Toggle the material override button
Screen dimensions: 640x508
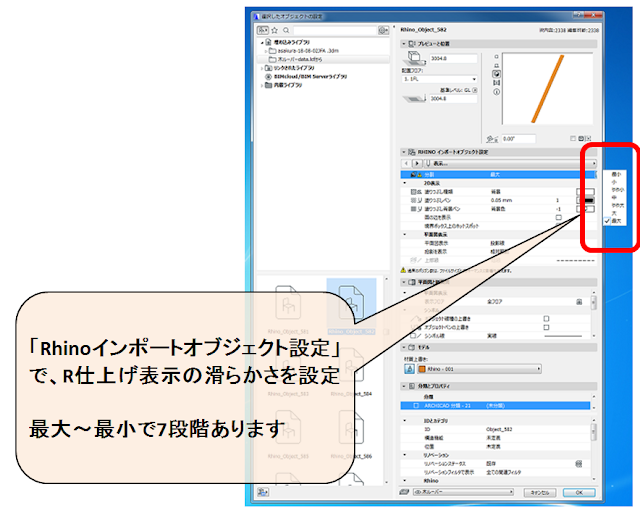409,369
